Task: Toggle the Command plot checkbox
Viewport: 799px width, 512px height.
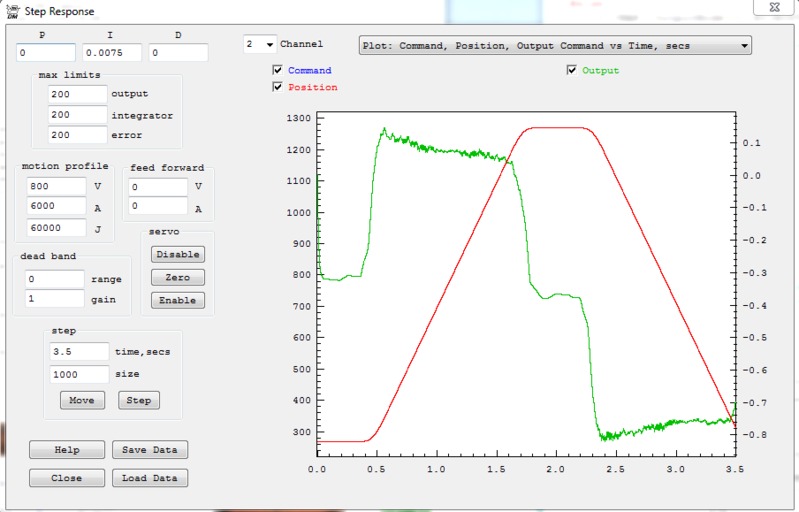Action: 278,71
